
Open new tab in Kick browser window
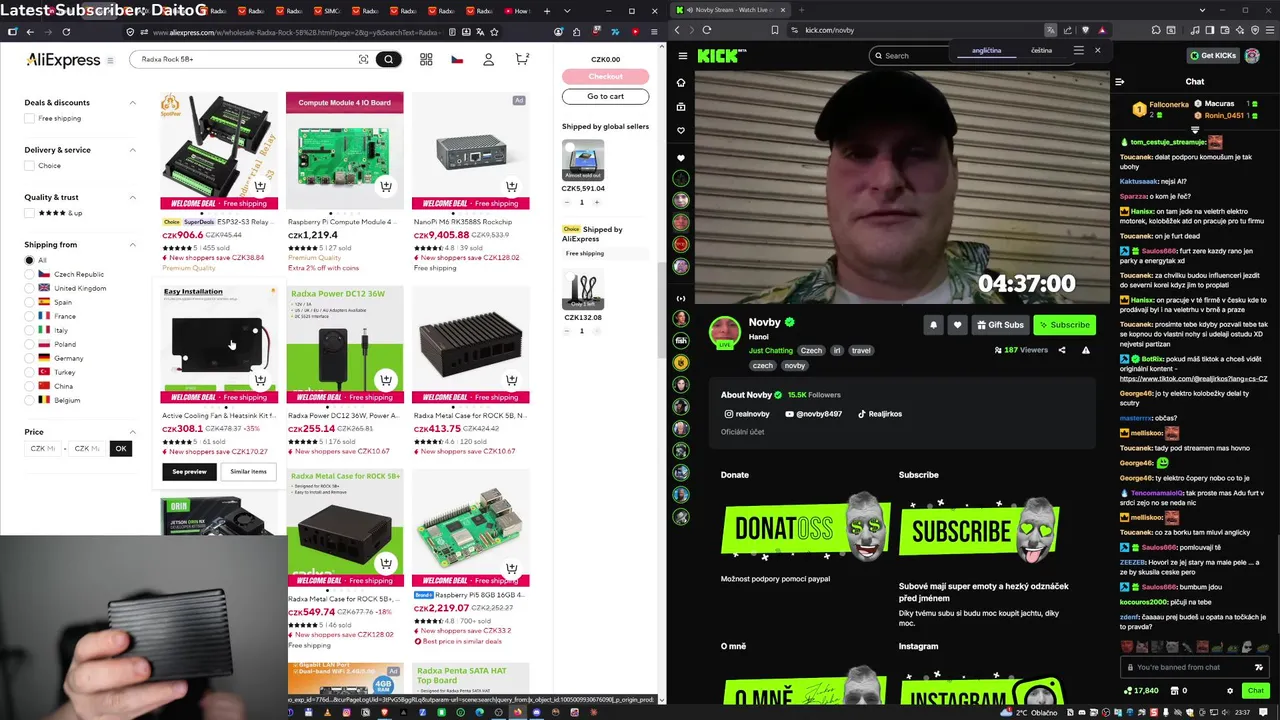point(801,10)
